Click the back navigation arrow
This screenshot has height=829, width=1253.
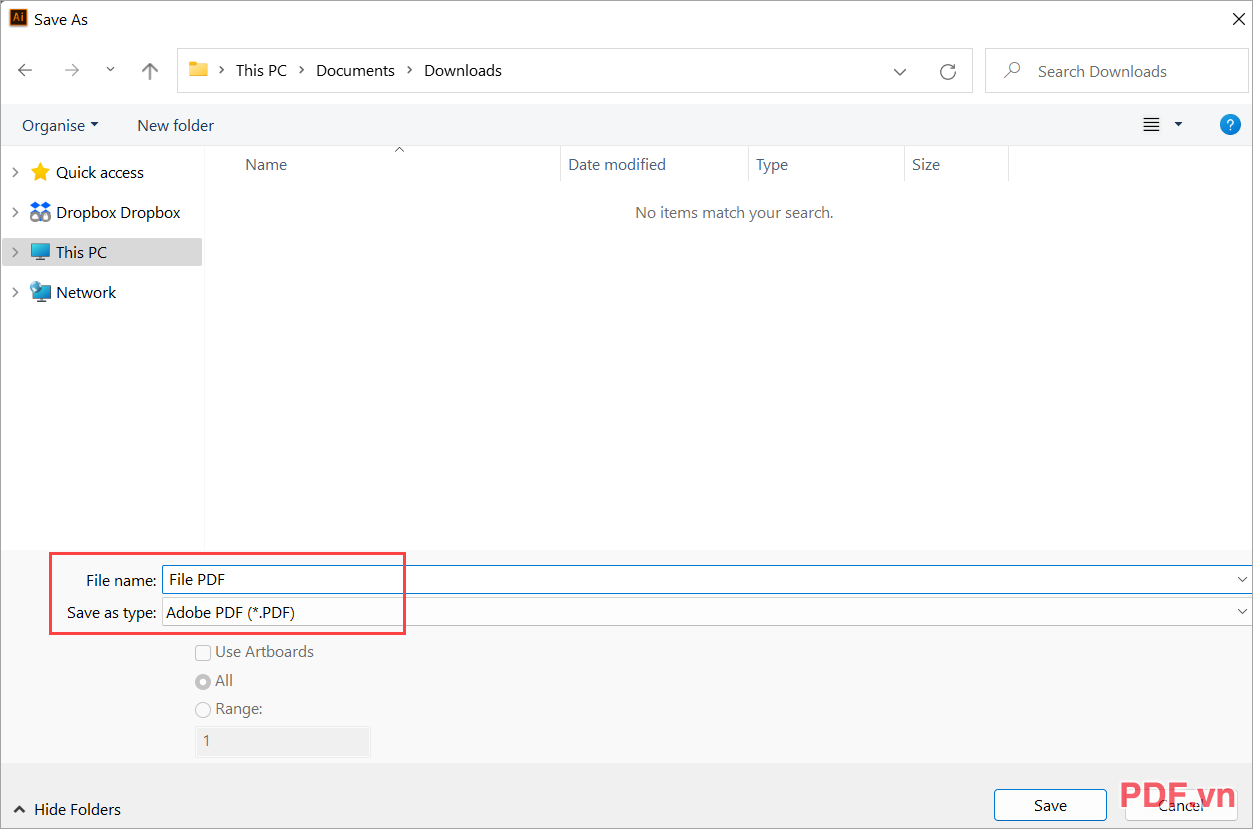[25, 70]
